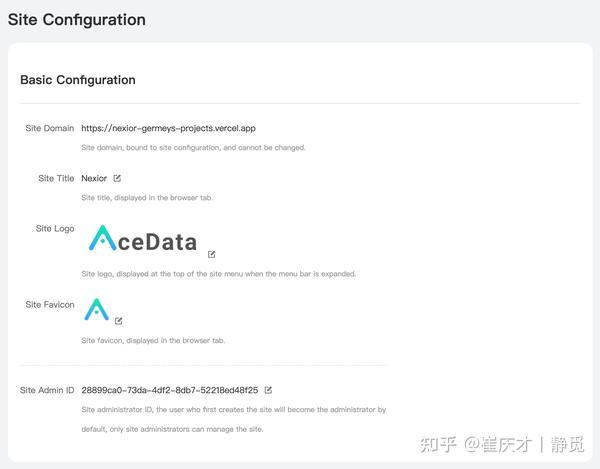Image resolution: width=600 pixels, height=469 pixels.
Task: Edit the Site Title Nexior
Action: (x=117, y=178)
